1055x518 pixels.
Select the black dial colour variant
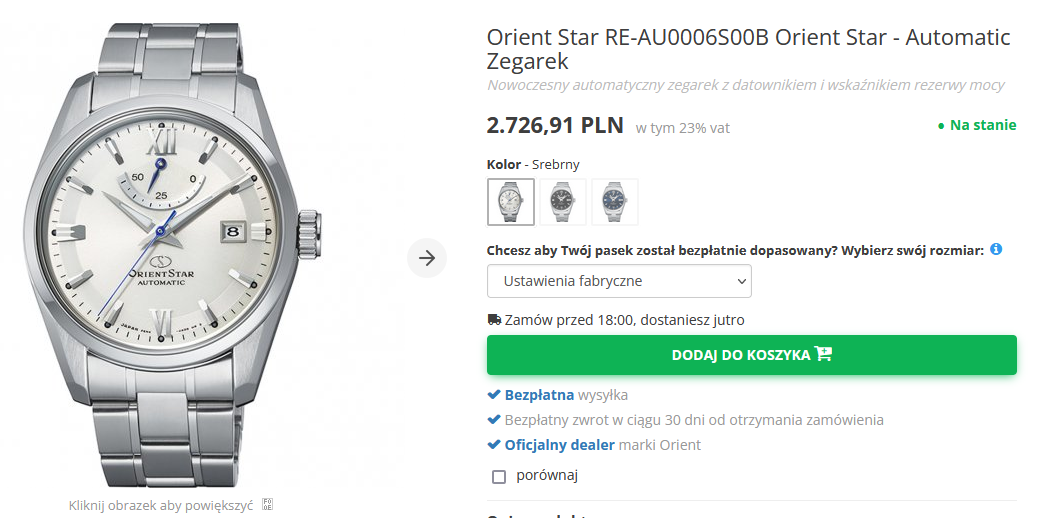click(x=563, y=202)
